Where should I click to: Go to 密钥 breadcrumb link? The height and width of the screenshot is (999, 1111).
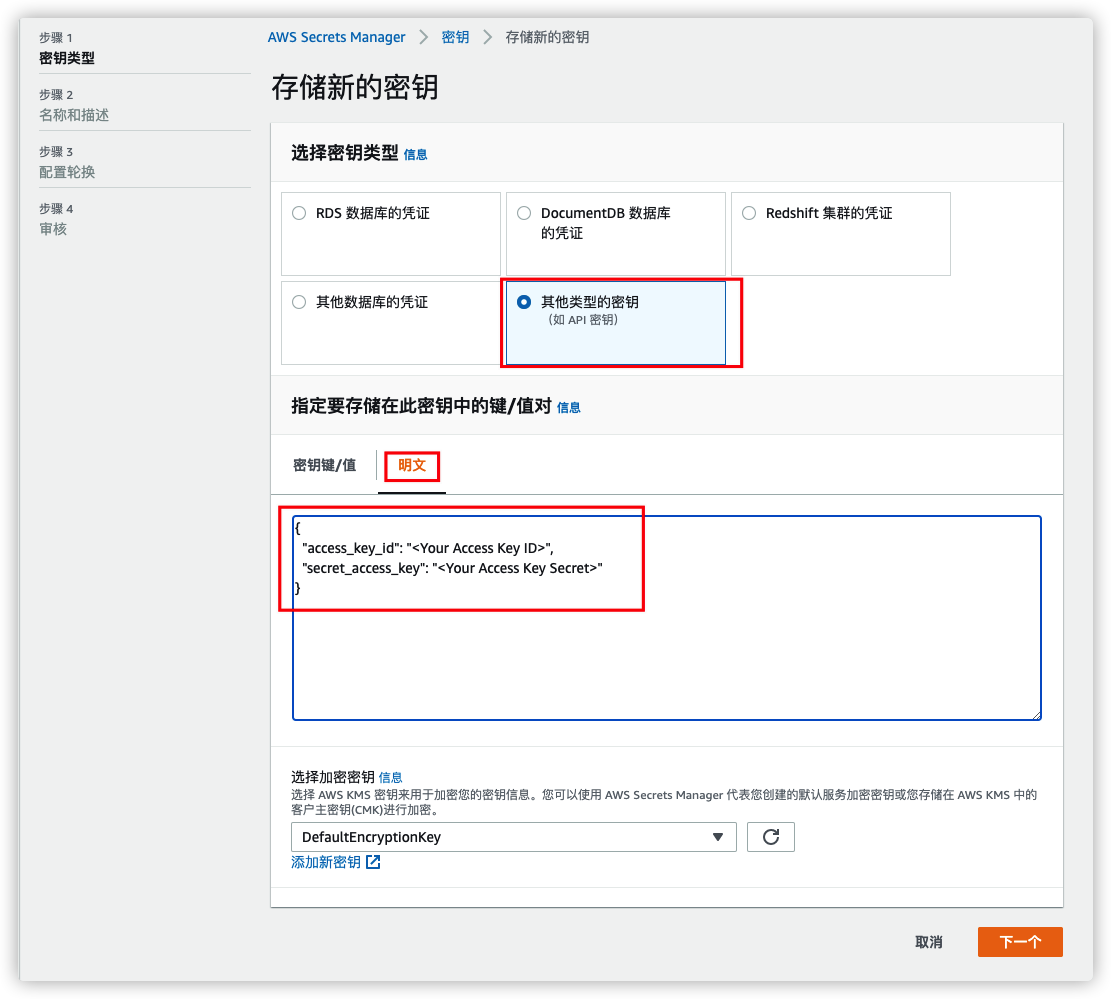tap(455, 37)
